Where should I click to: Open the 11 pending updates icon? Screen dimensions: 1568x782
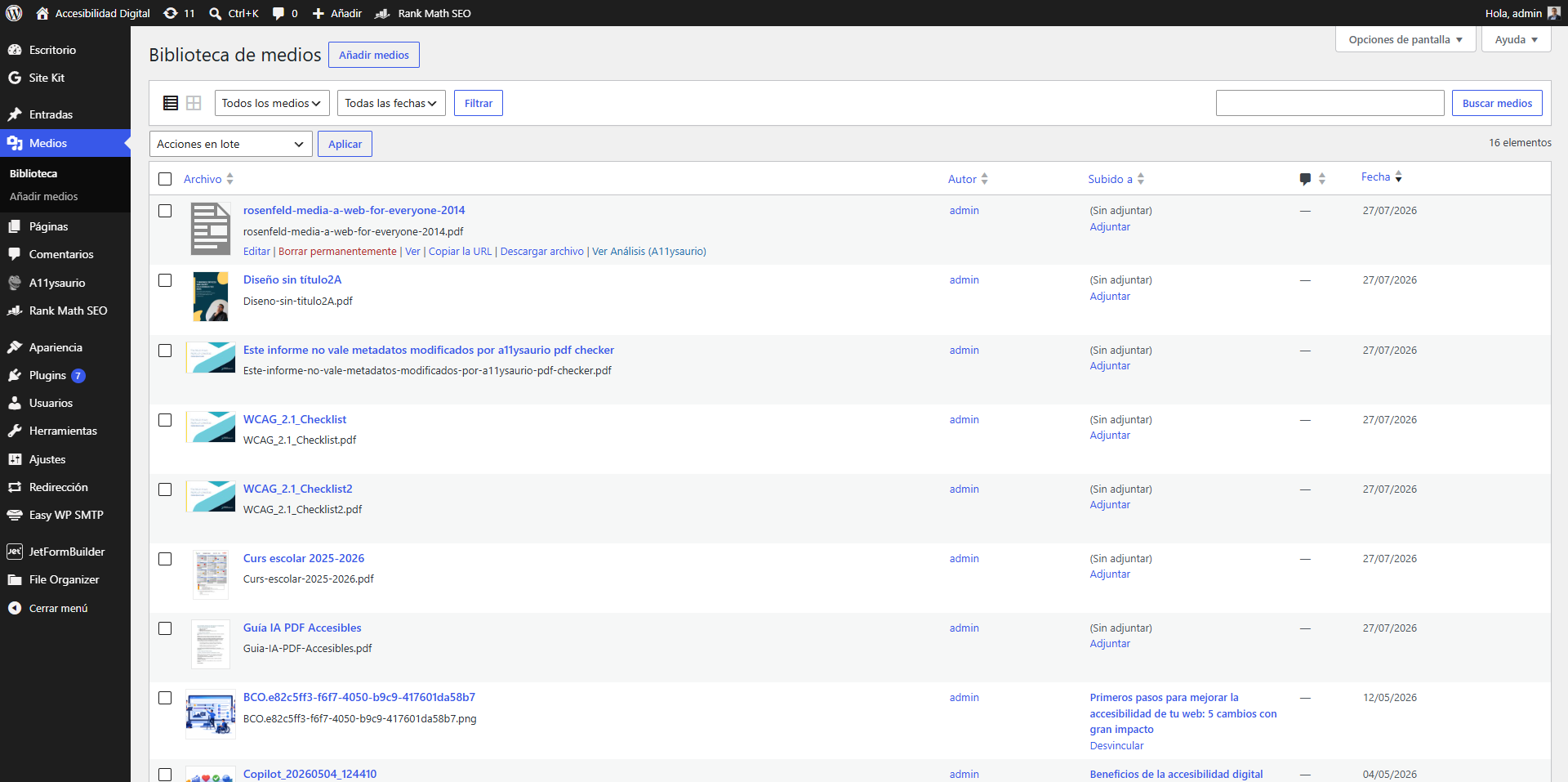point(179,13)
